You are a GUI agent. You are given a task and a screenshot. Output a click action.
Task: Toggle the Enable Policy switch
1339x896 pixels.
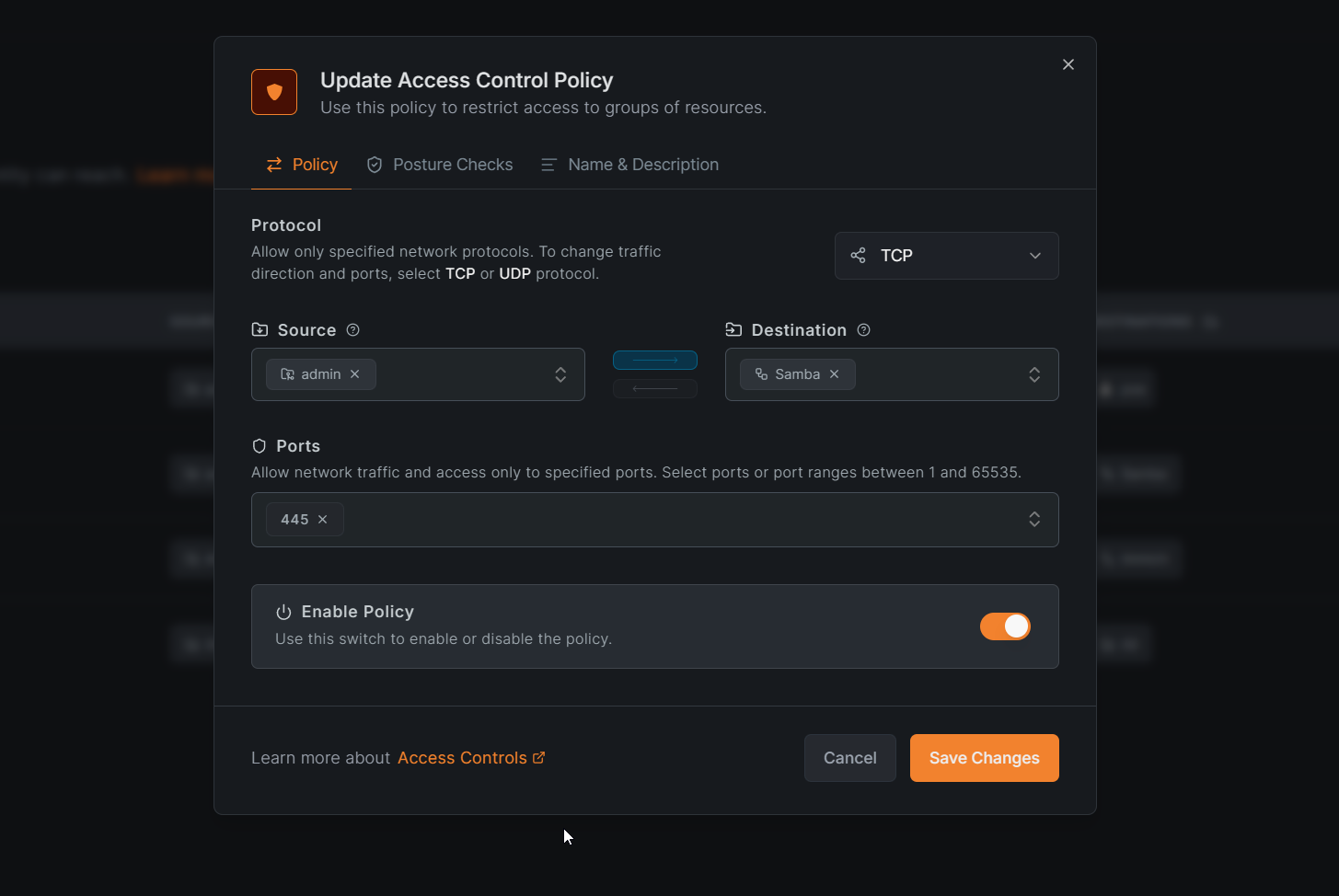[1005, 626]
